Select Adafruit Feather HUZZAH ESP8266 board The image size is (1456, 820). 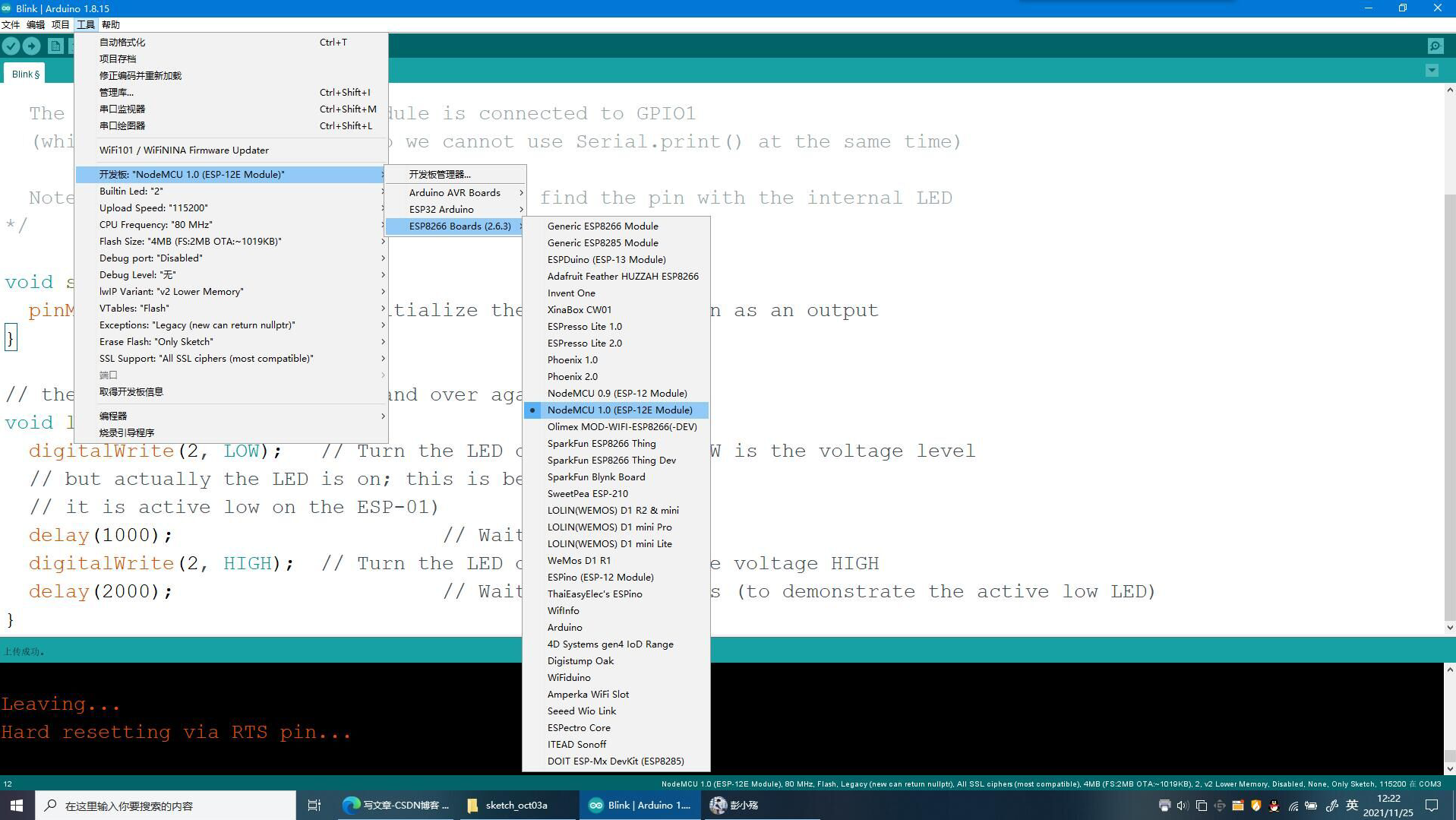tap(617, 277)
